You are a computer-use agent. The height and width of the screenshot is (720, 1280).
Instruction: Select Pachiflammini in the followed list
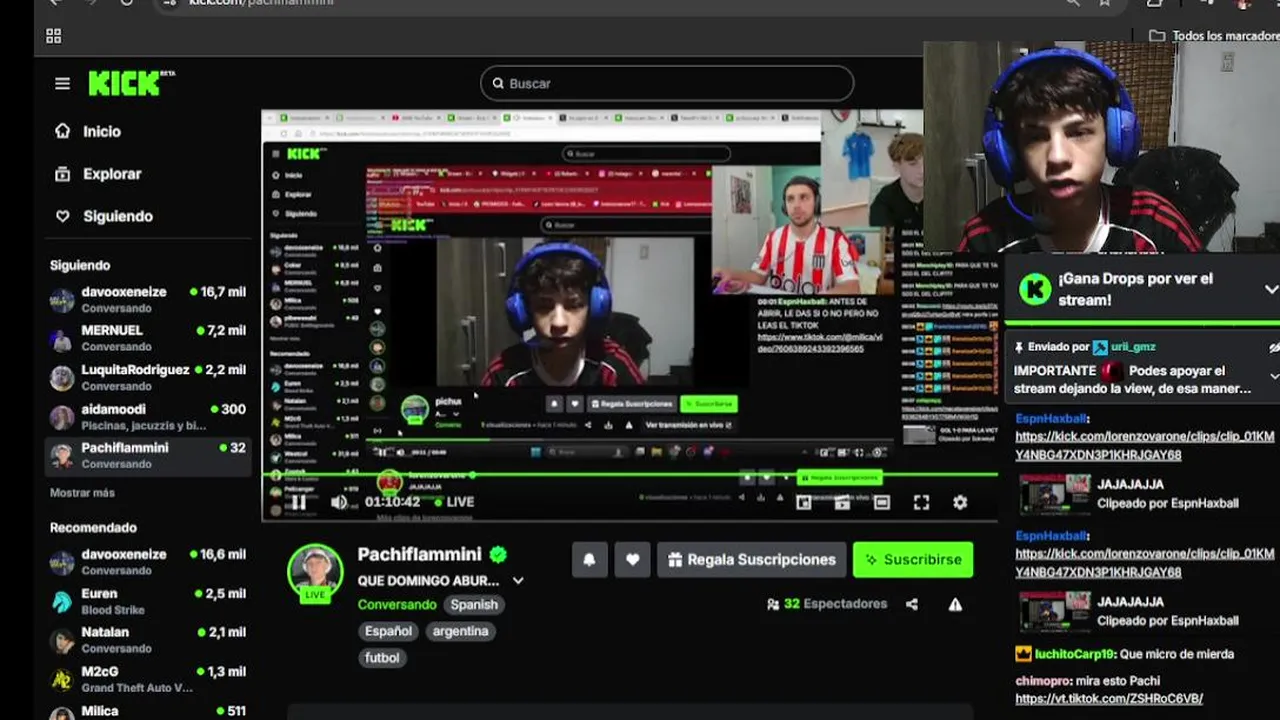coord(148,456)
